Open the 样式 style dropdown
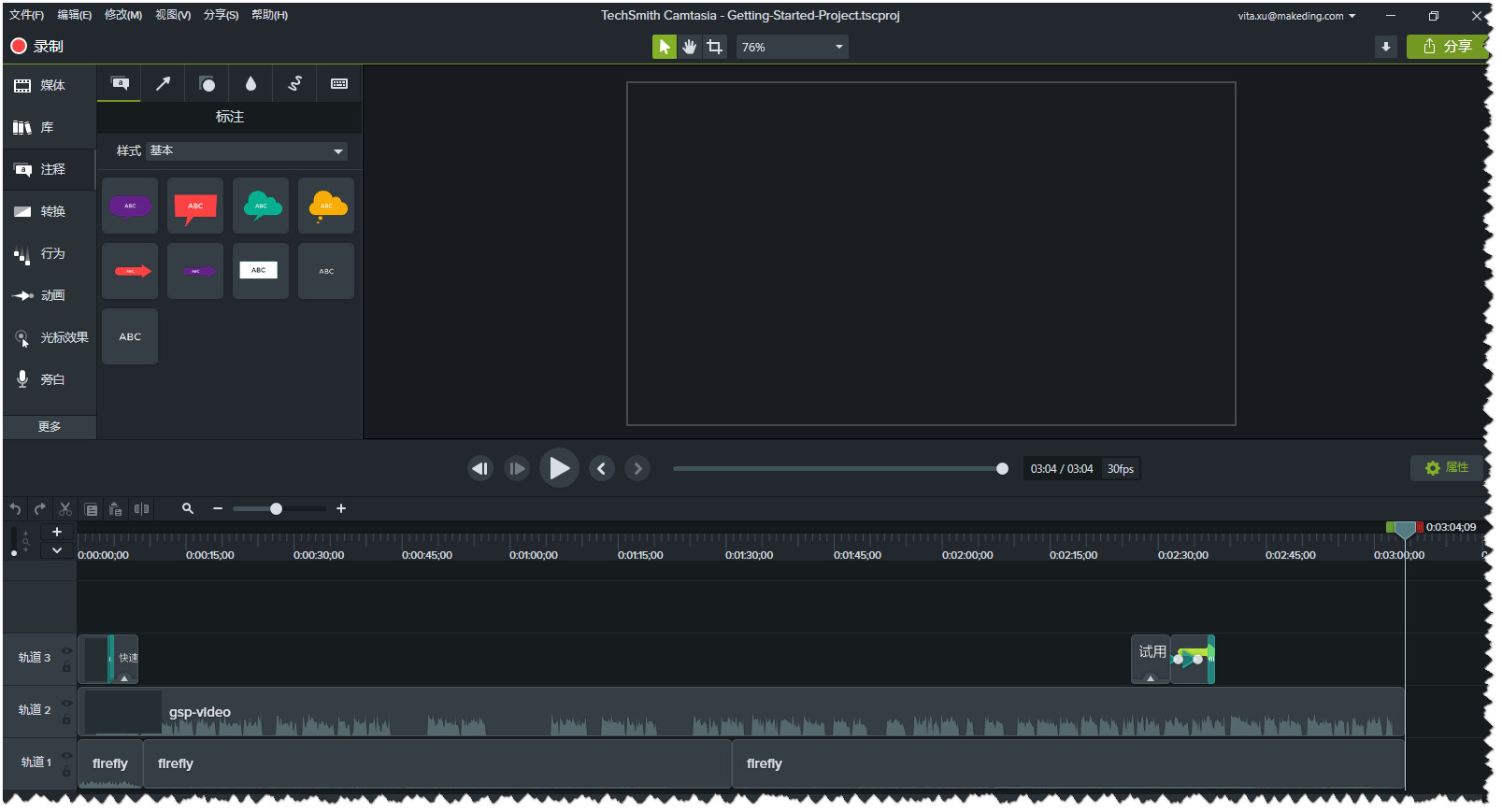Viewport: 1502px width, 812px height. point(247,151)
